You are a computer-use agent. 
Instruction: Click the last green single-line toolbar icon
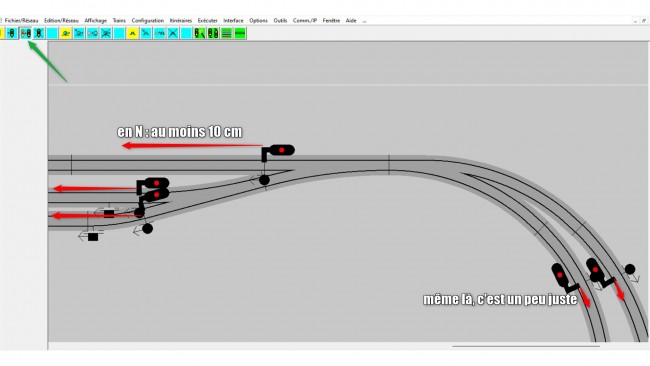point(240,33)
